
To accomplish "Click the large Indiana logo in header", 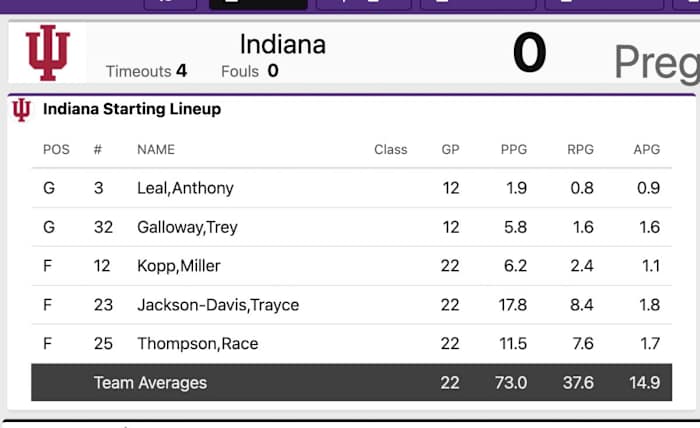I will pyautogui.click(x=48, y=53).
